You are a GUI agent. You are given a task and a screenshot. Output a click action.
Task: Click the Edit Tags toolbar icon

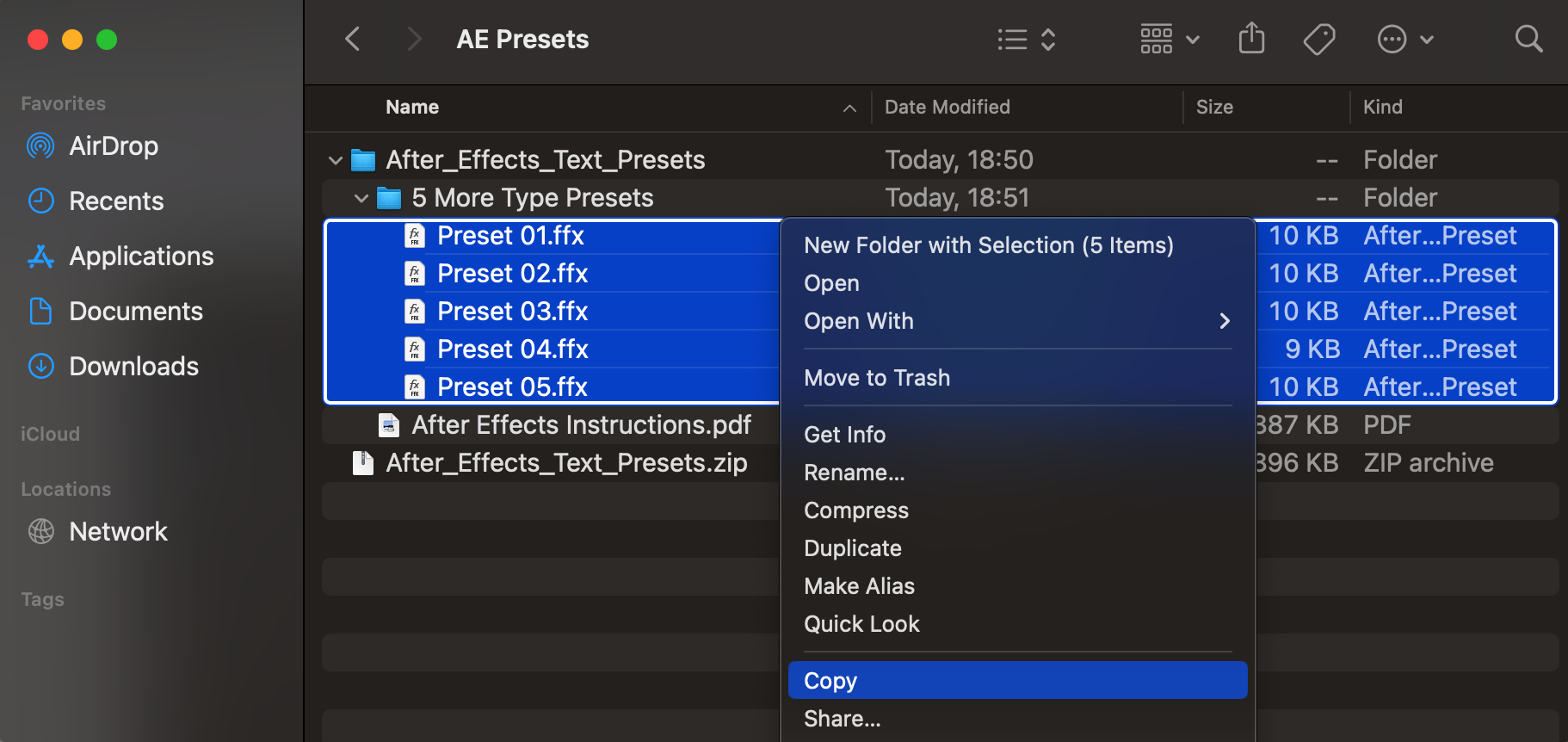click(x=1318, y=39)
